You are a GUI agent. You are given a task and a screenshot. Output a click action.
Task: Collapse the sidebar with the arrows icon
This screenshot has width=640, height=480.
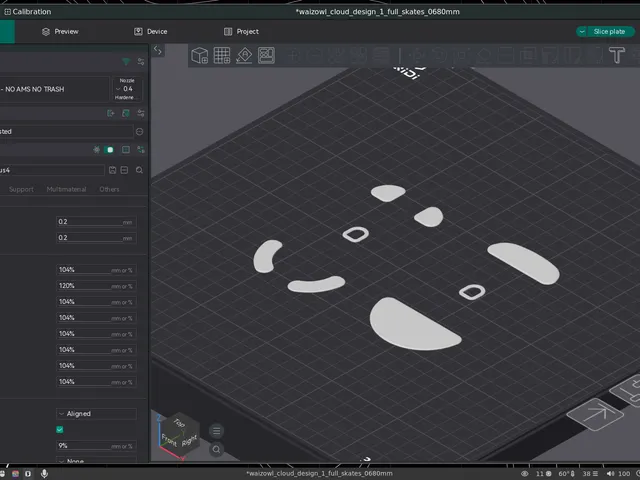point(158,51)
